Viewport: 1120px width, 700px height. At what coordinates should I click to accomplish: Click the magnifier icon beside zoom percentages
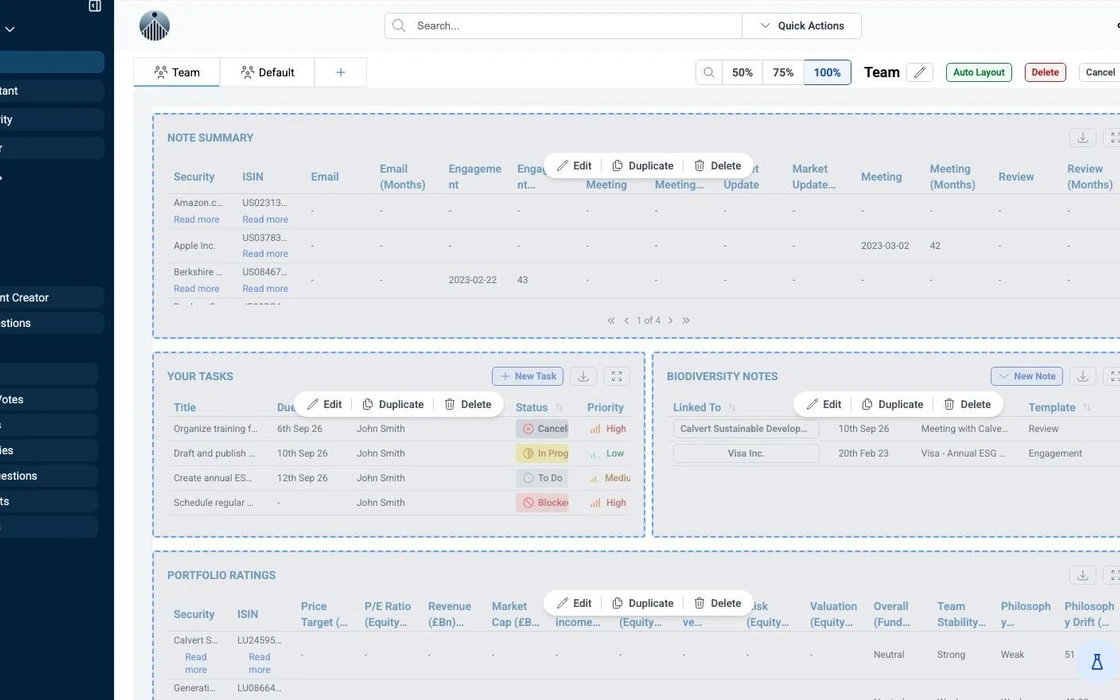coord(709,72)
